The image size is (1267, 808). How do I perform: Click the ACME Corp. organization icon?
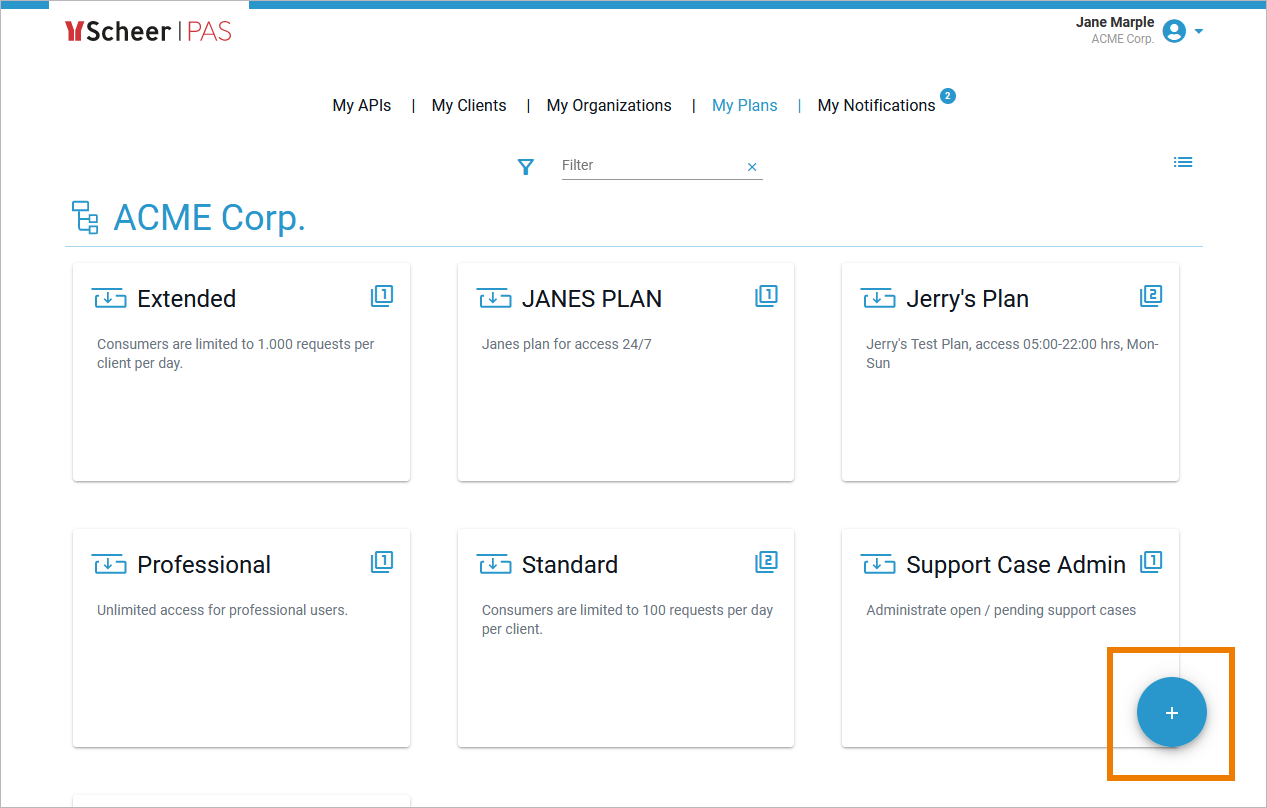[x=85, y=217]
